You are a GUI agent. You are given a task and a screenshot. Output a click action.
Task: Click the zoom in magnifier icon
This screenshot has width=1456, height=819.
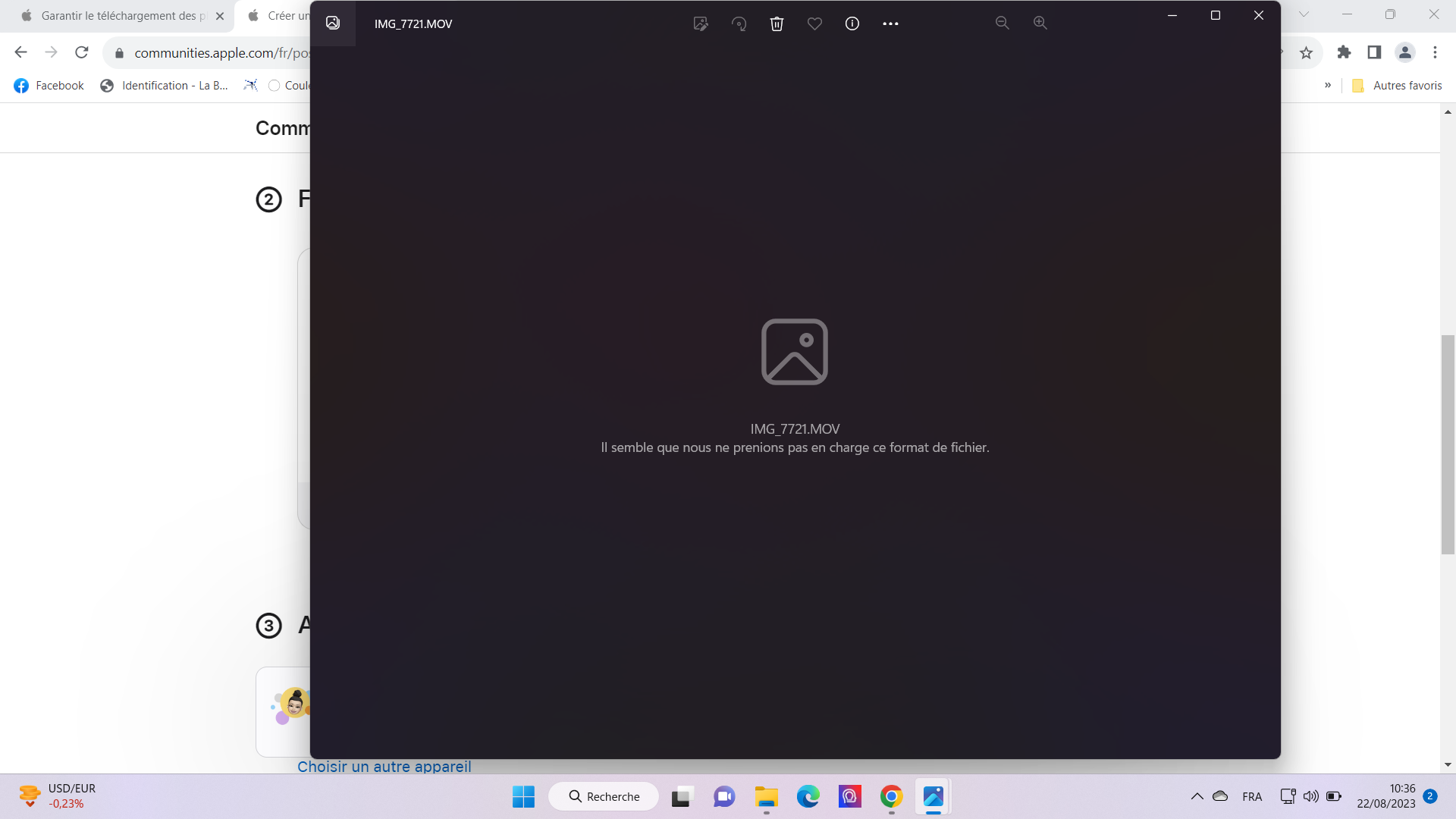pos(1040,24)
